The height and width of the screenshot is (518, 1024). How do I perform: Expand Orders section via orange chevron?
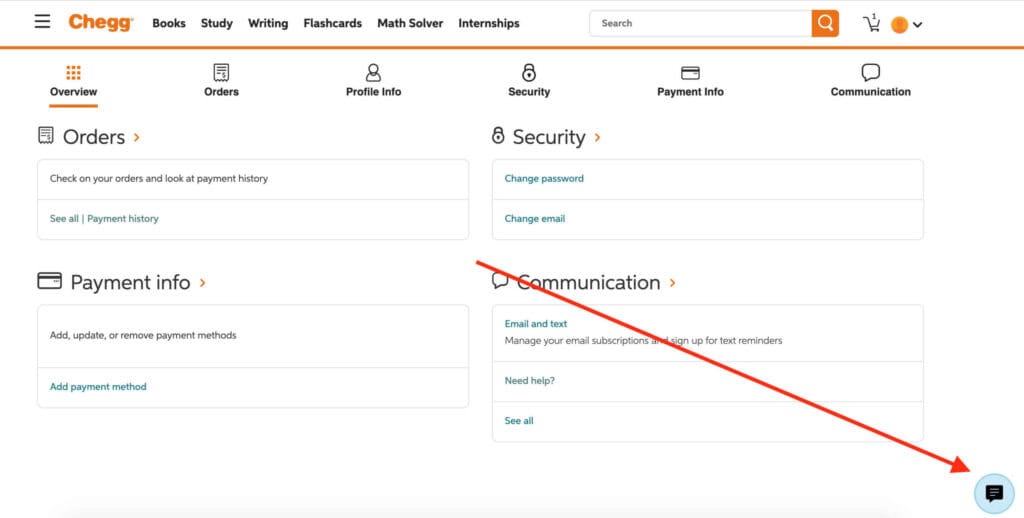[x=136, y=137]
